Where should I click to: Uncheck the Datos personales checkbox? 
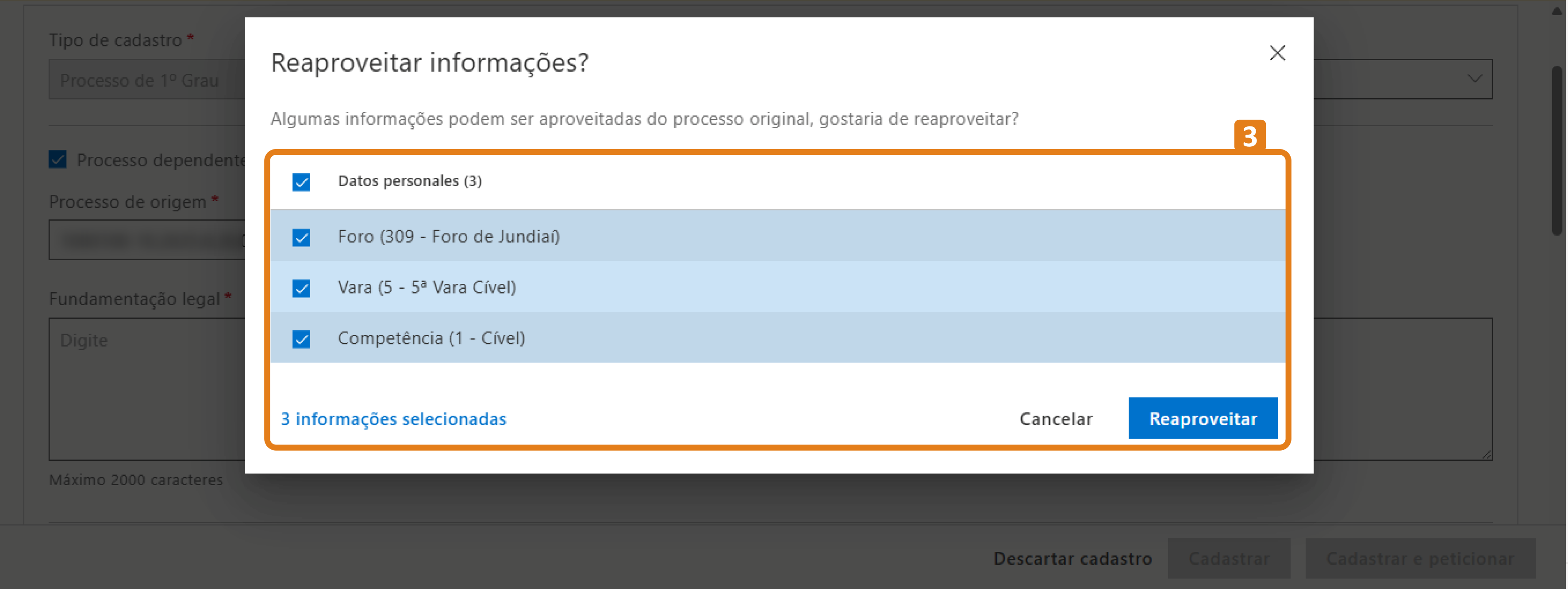(x=301, y=181)
